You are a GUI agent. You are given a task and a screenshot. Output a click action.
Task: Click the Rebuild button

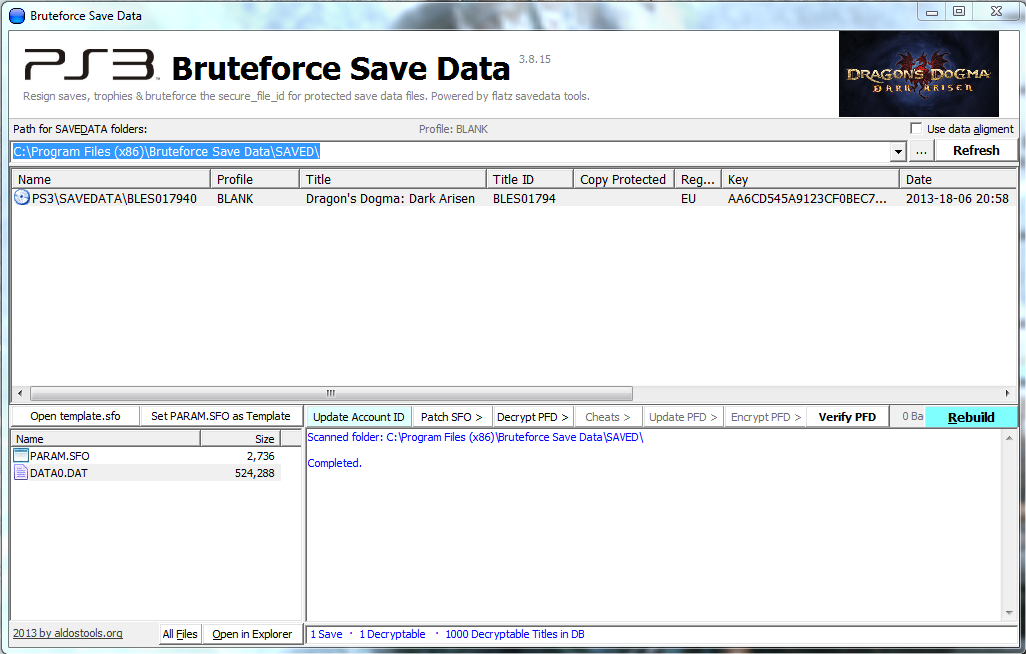click(x=970, y=417)
